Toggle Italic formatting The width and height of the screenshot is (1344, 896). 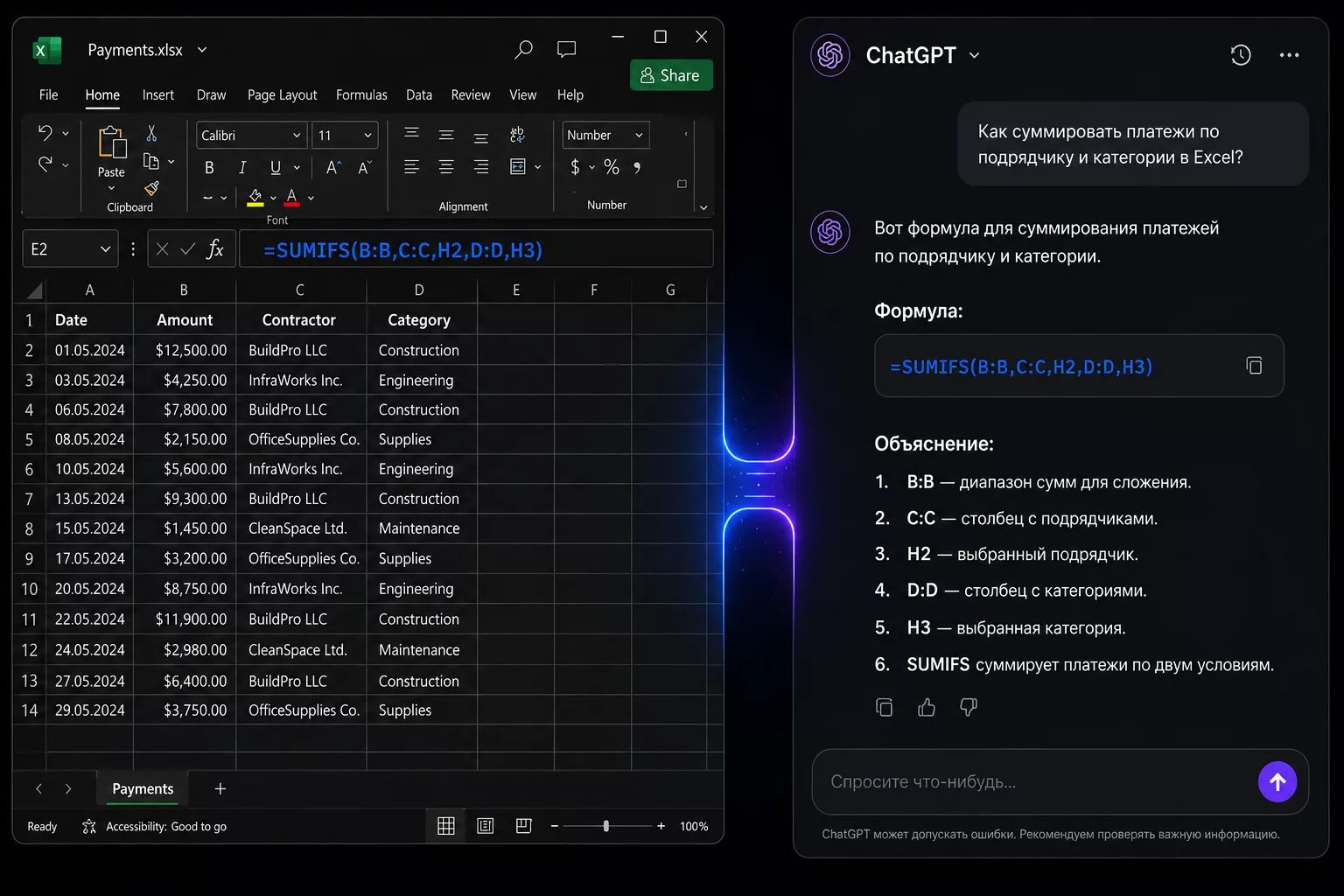click(x=242, y=167)
